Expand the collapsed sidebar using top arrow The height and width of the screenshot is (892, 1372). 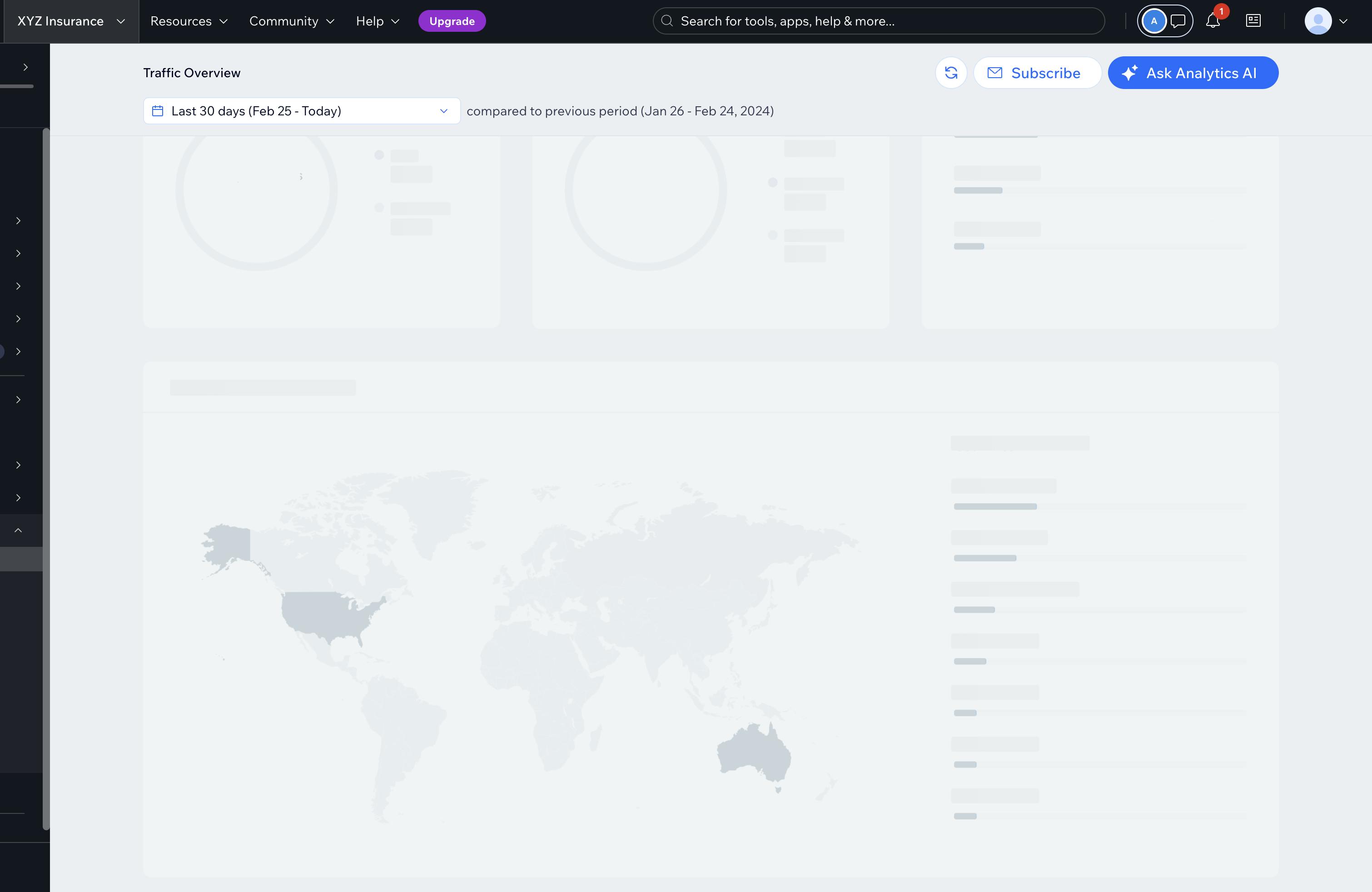pos(25,67)
